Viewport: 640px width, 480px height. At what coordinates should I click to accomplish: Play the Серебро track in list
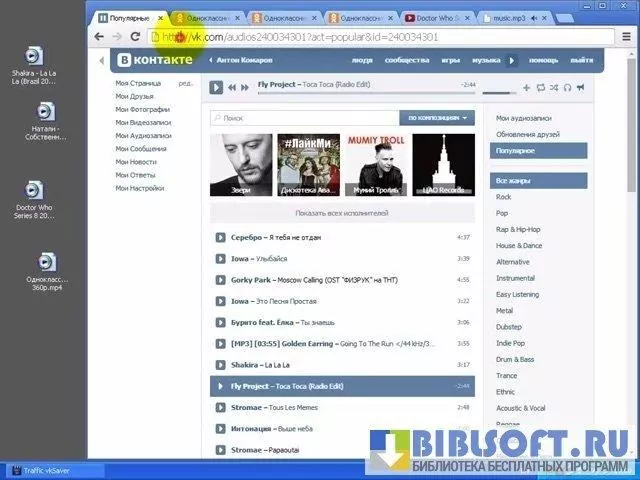pos(221,237)
